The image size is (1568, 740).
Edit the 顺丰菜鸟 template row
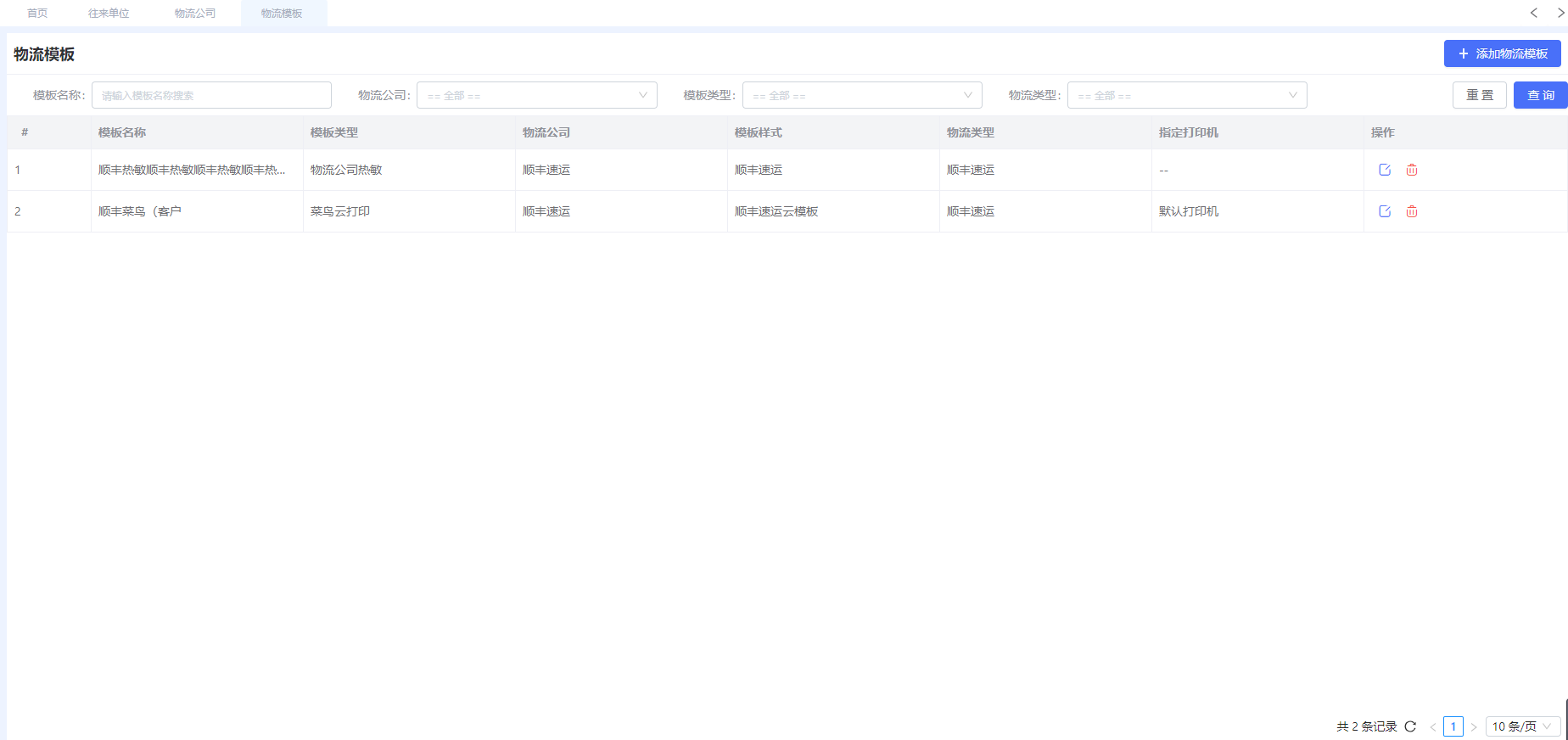click(1385, 211)
